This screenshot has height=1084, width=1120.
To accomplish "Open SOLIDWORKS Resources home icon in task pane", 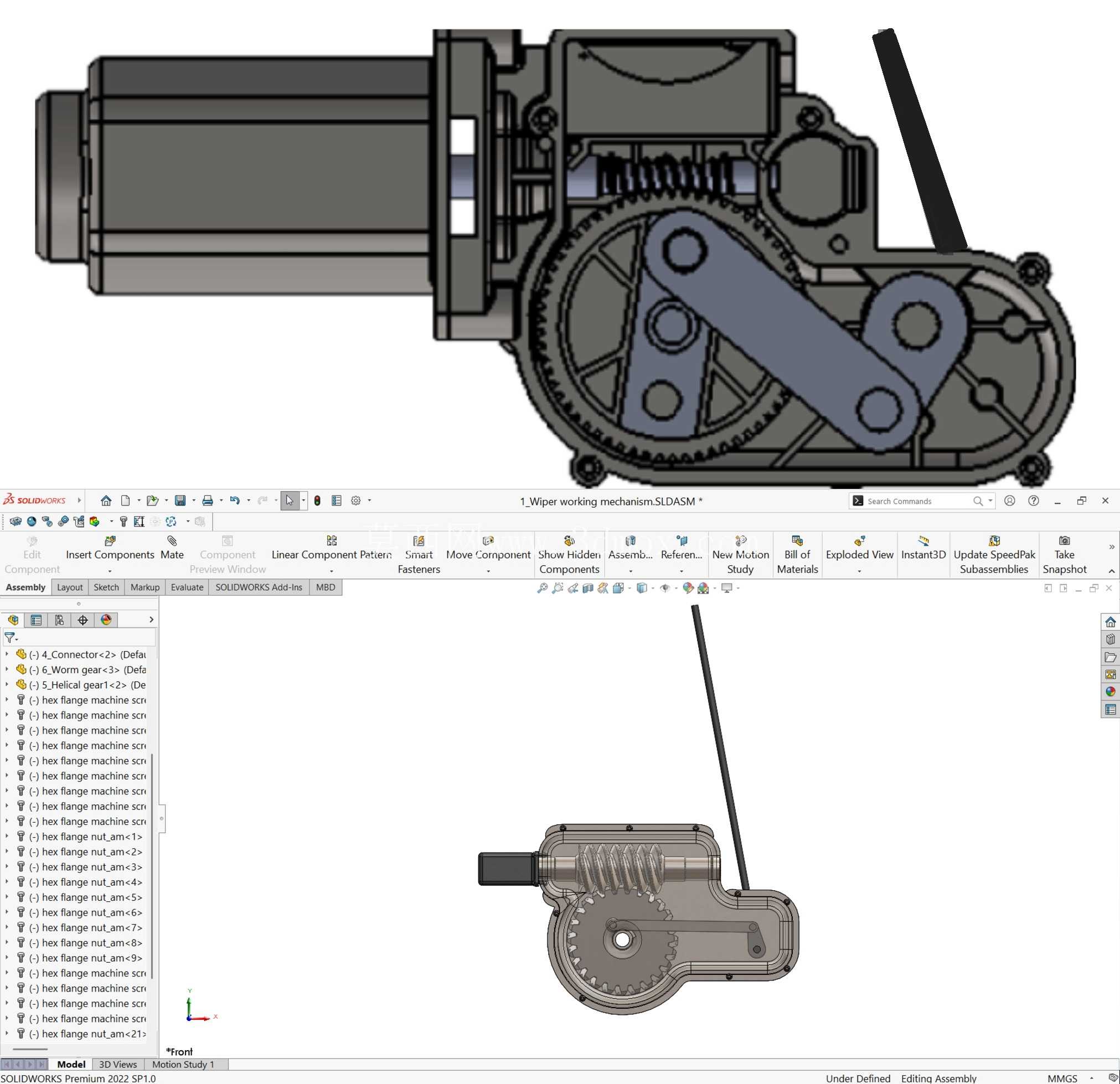I will (x=1110, y=622).
